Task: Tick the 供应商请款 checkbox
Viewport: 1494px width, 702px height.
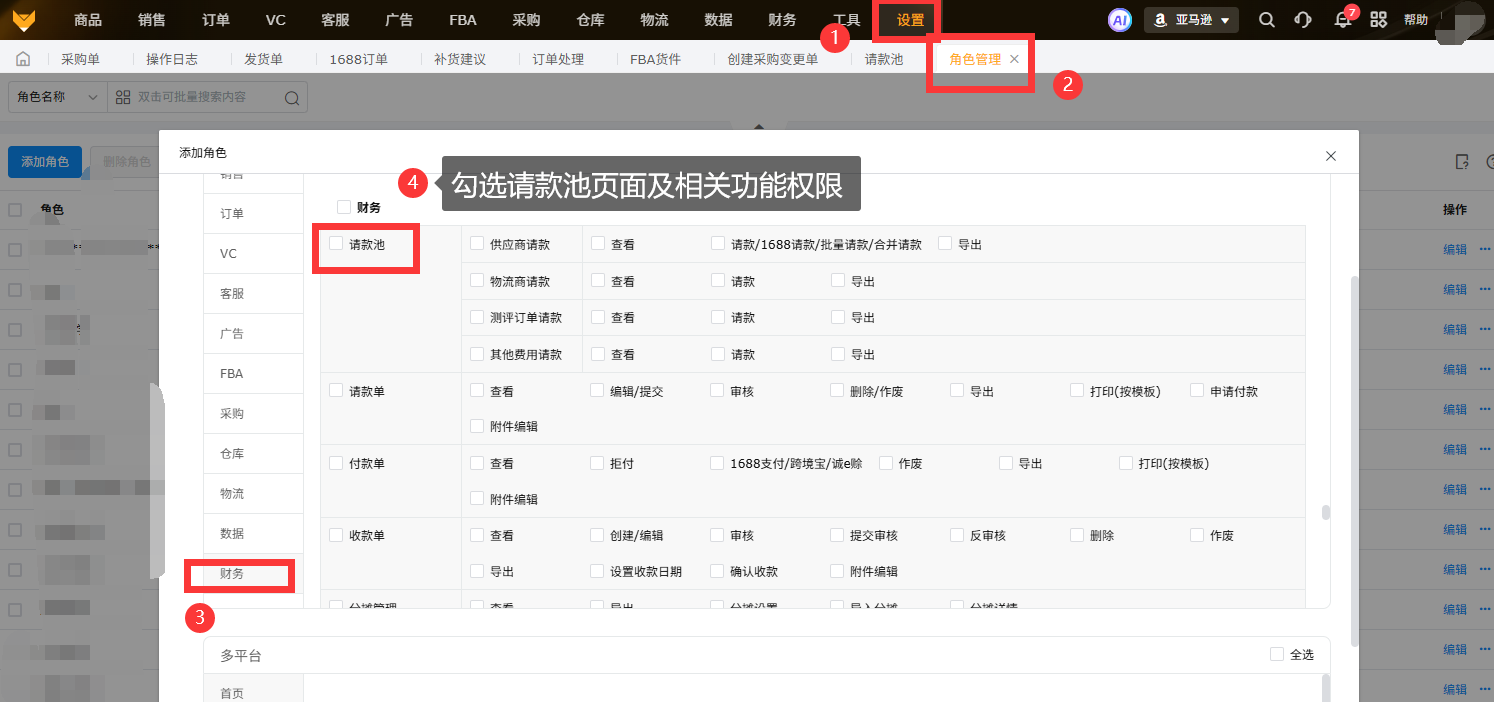Action: tap(477, 244)
